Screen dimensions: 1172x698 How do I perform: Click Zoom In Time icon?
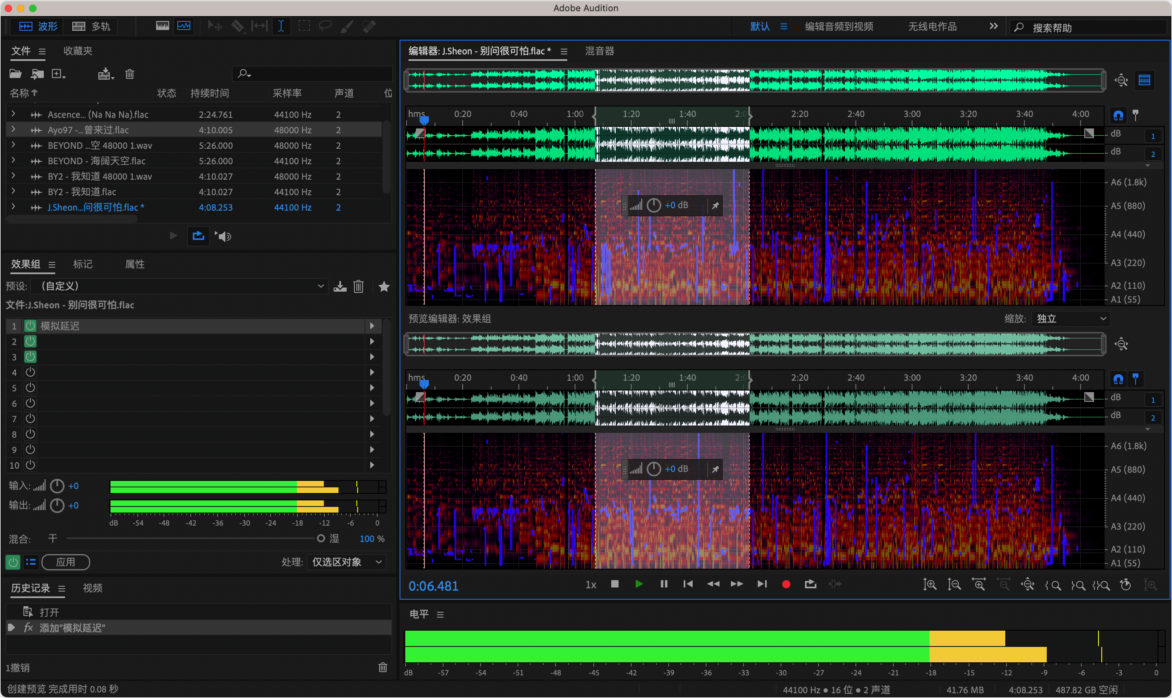(x=978, y=585)
